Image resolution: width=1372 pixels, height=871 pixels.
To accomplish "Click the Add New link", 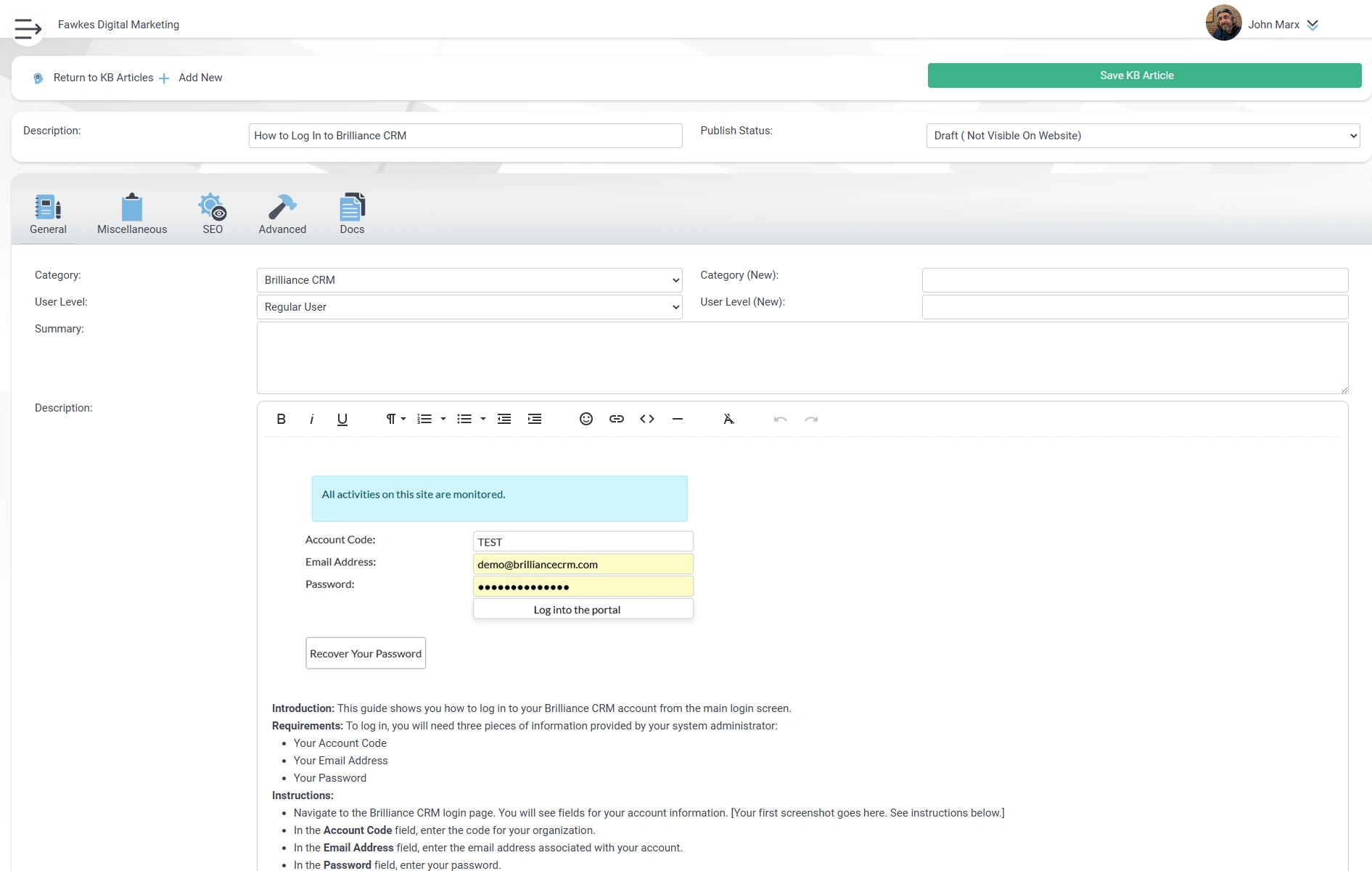I will click(x=200, y=78).
